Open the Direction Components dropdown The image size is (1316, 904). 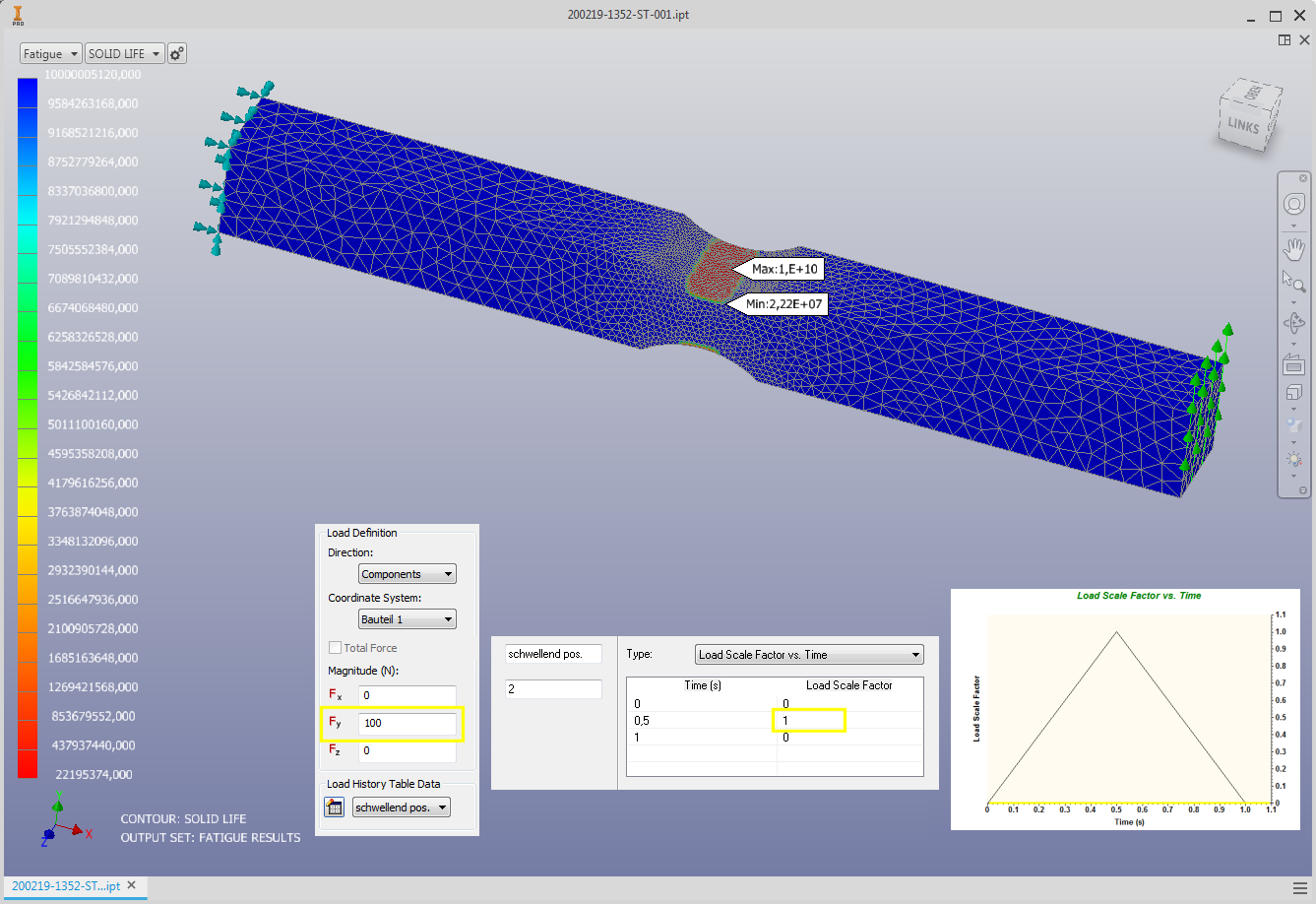(x=407, y=574)
